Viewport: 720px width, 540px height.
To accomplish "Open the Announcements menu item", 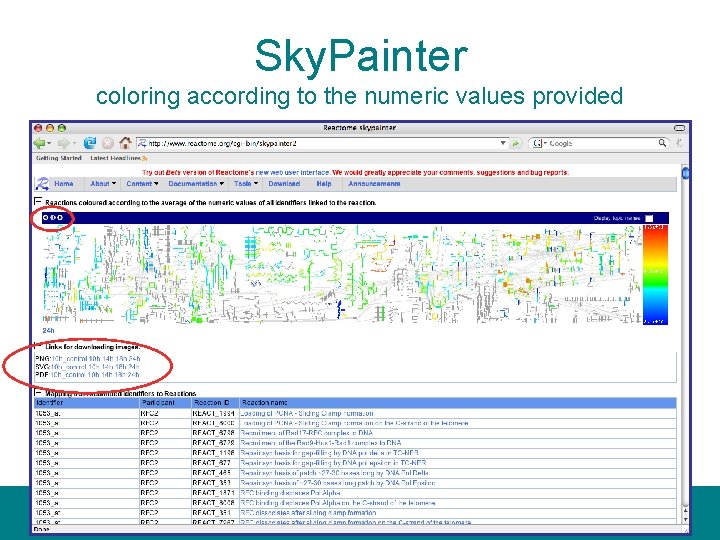I will coord(374,184).
